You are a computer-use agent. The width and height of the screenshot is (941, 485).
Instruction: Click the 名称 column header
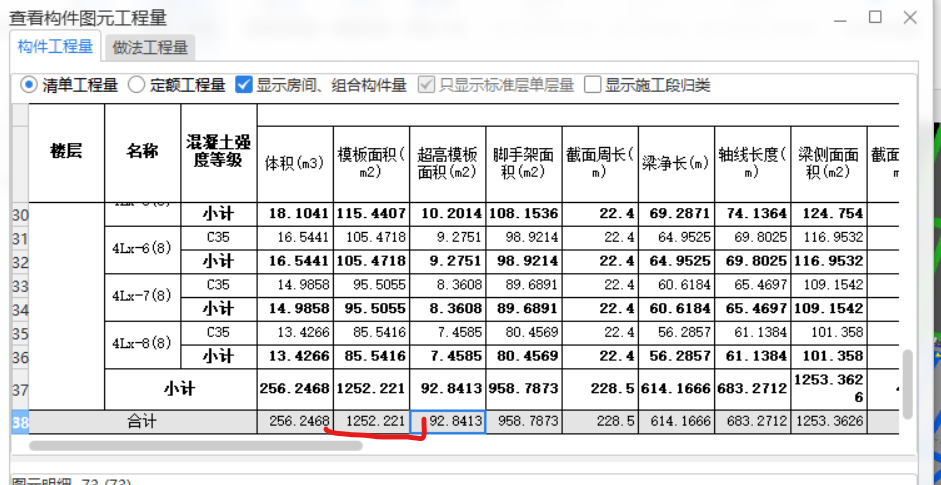click(143, 152)
